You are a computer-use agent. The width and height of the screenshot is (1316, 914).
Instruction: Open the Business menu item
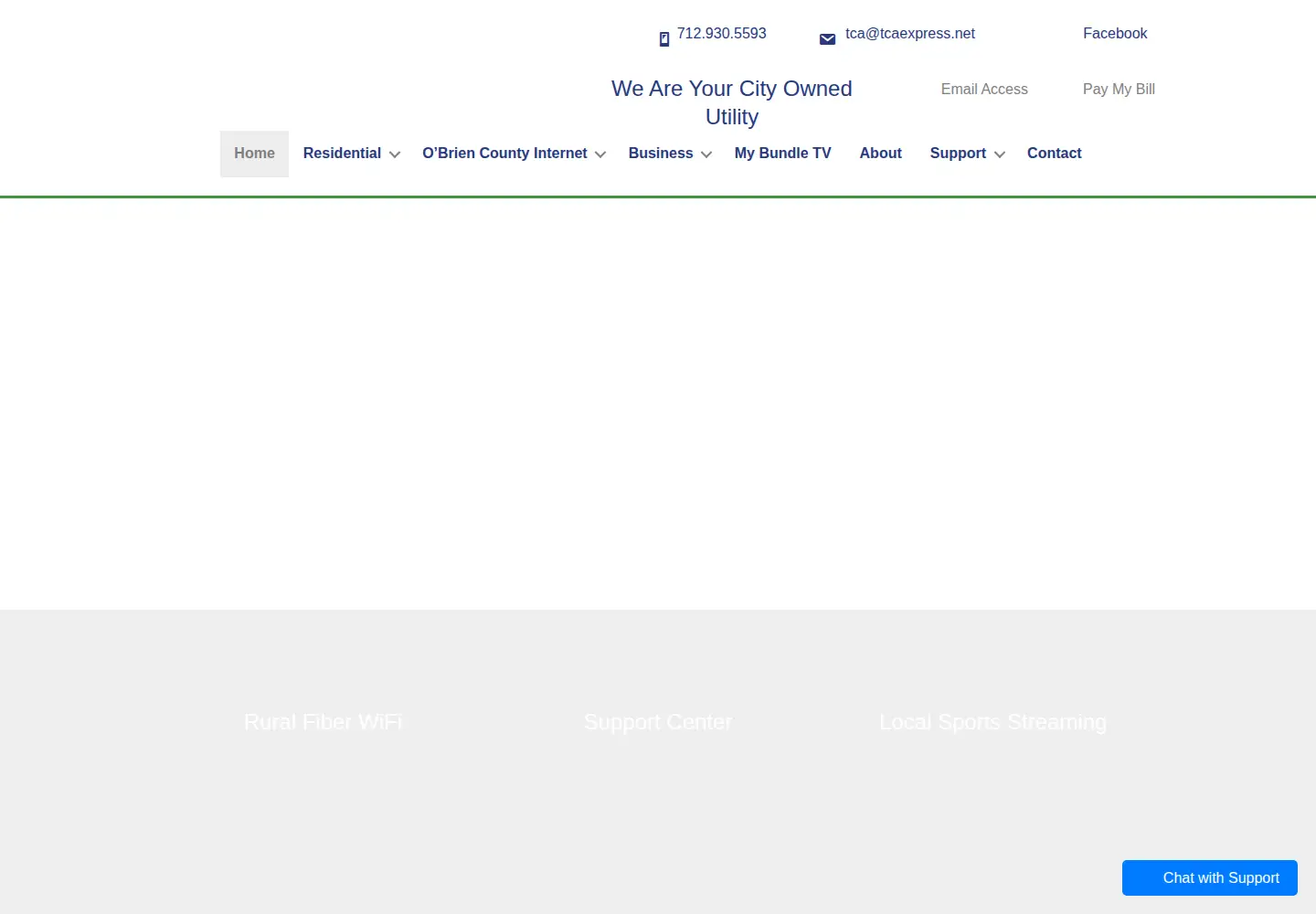pyautogui.click(x=661, y=154)
